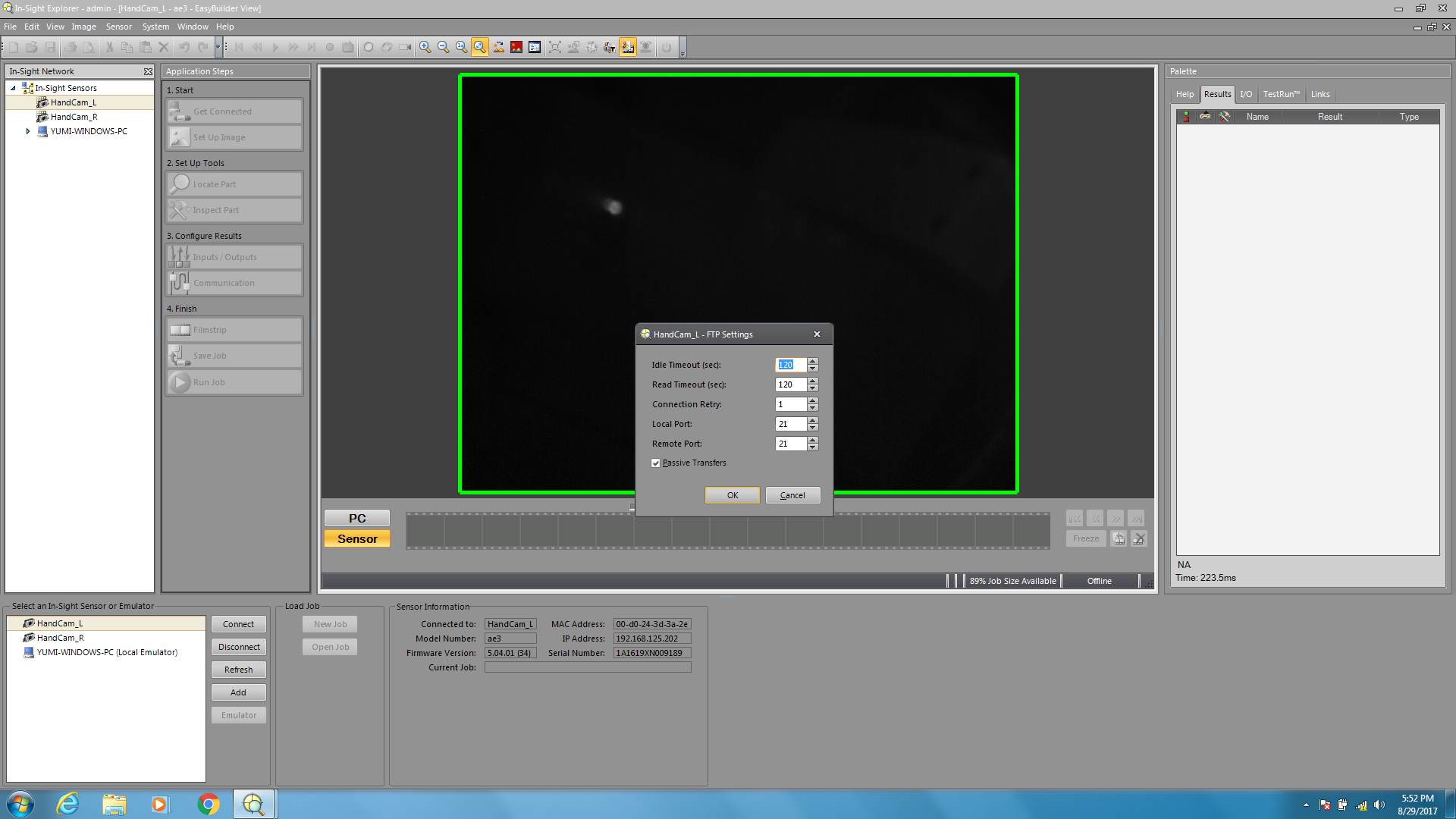Select the Sensor filmstrip toggle
1456x819 pixels.
pos(357,539)
